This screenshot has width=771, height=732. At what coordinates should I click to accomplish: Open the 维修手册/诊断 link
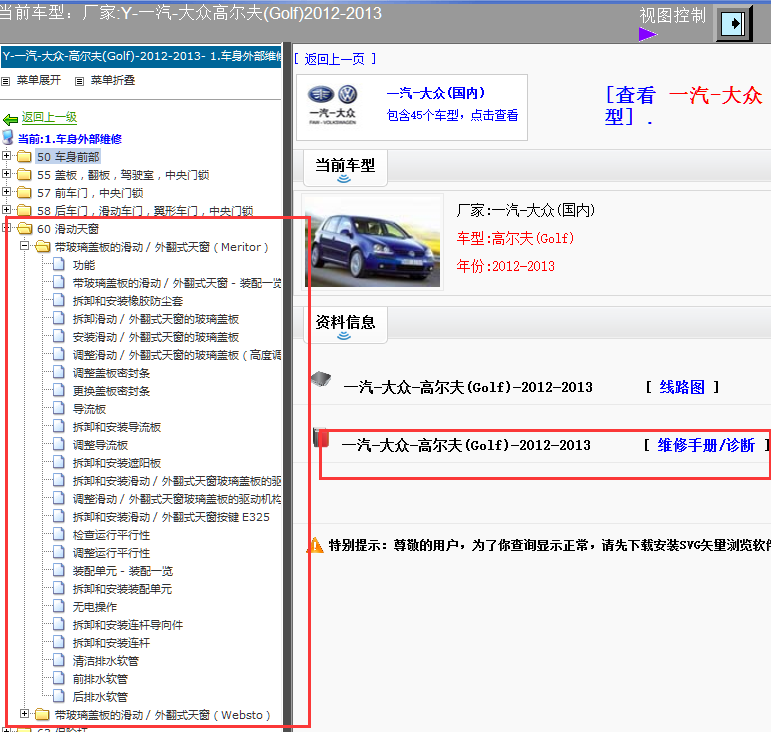[706, 445]
